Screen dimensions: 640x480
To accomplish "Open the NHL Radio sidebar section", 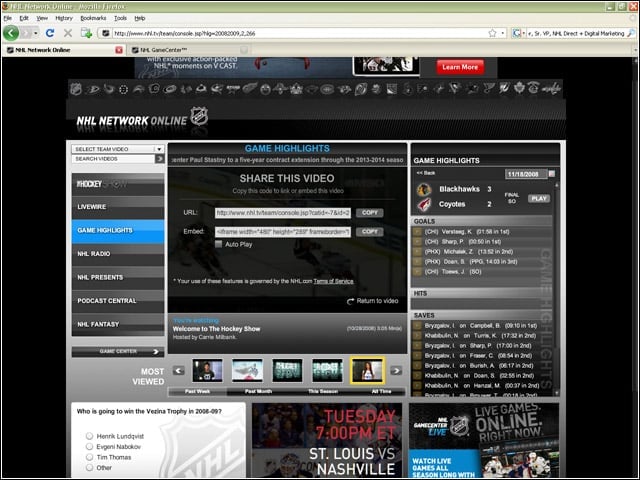I will tap(118, 254).
